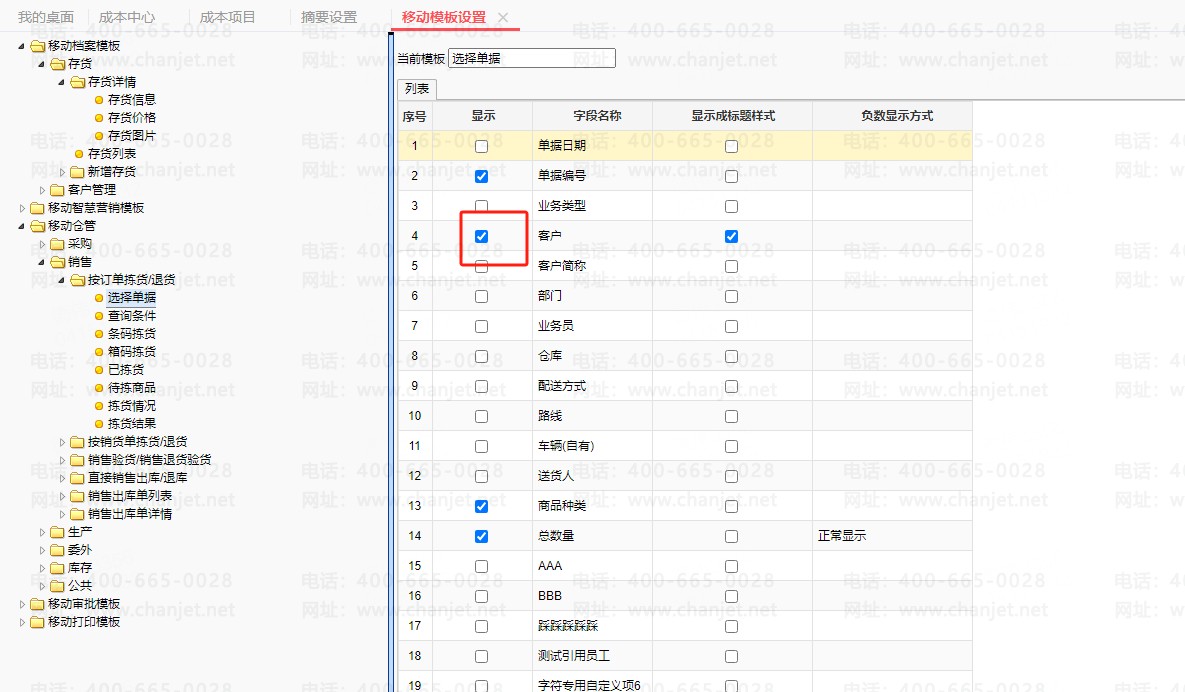
Task: Switch to the 成本中心 tab
Action: point(126,17)
